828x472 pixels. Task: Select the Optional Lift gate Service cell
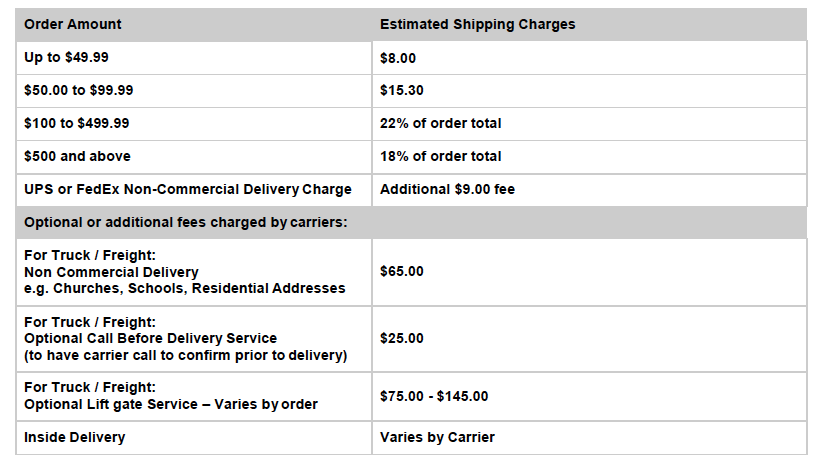194,397
